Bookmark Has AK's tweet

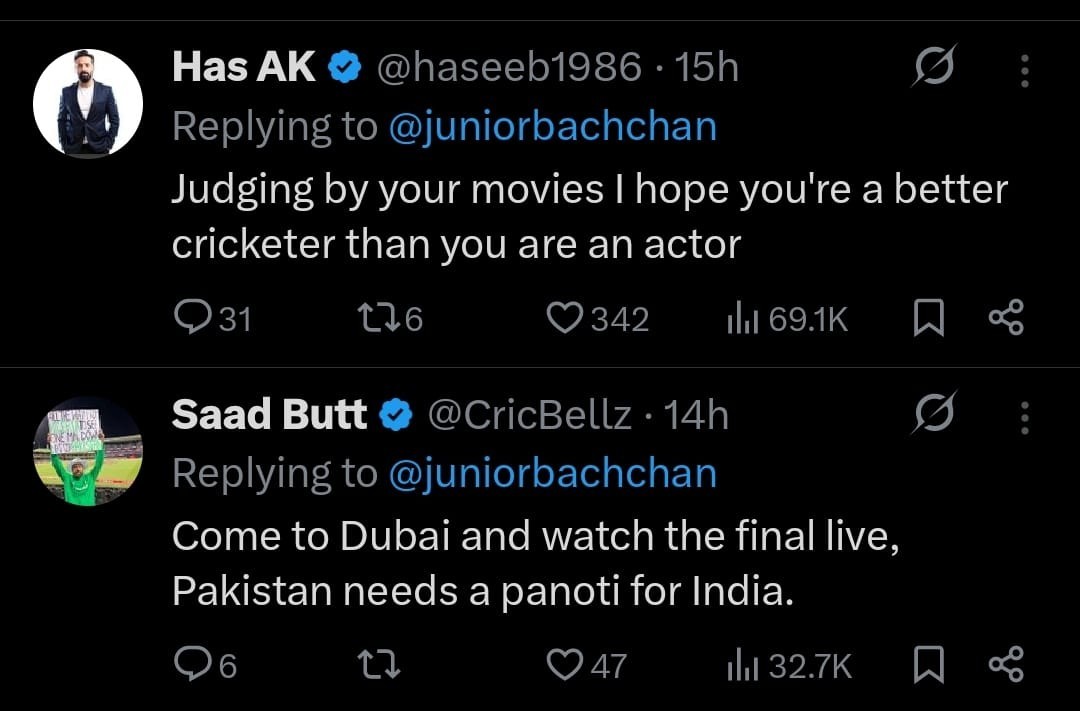(930, 319)
